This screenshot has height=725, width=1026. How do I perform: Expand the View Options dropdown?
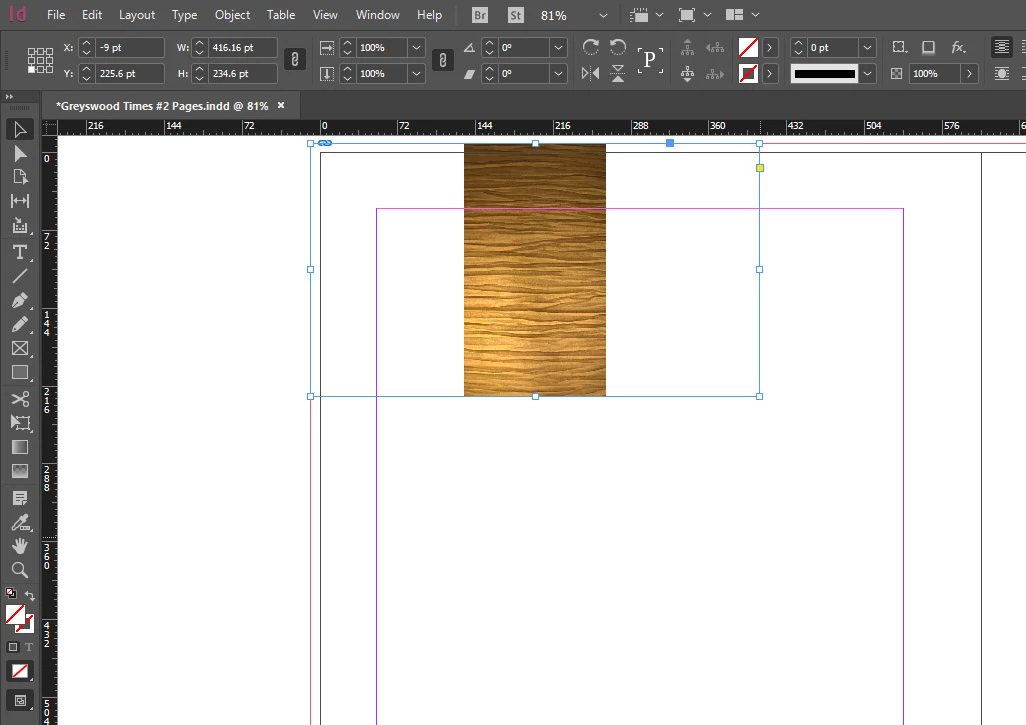click(x=660, y=14)
